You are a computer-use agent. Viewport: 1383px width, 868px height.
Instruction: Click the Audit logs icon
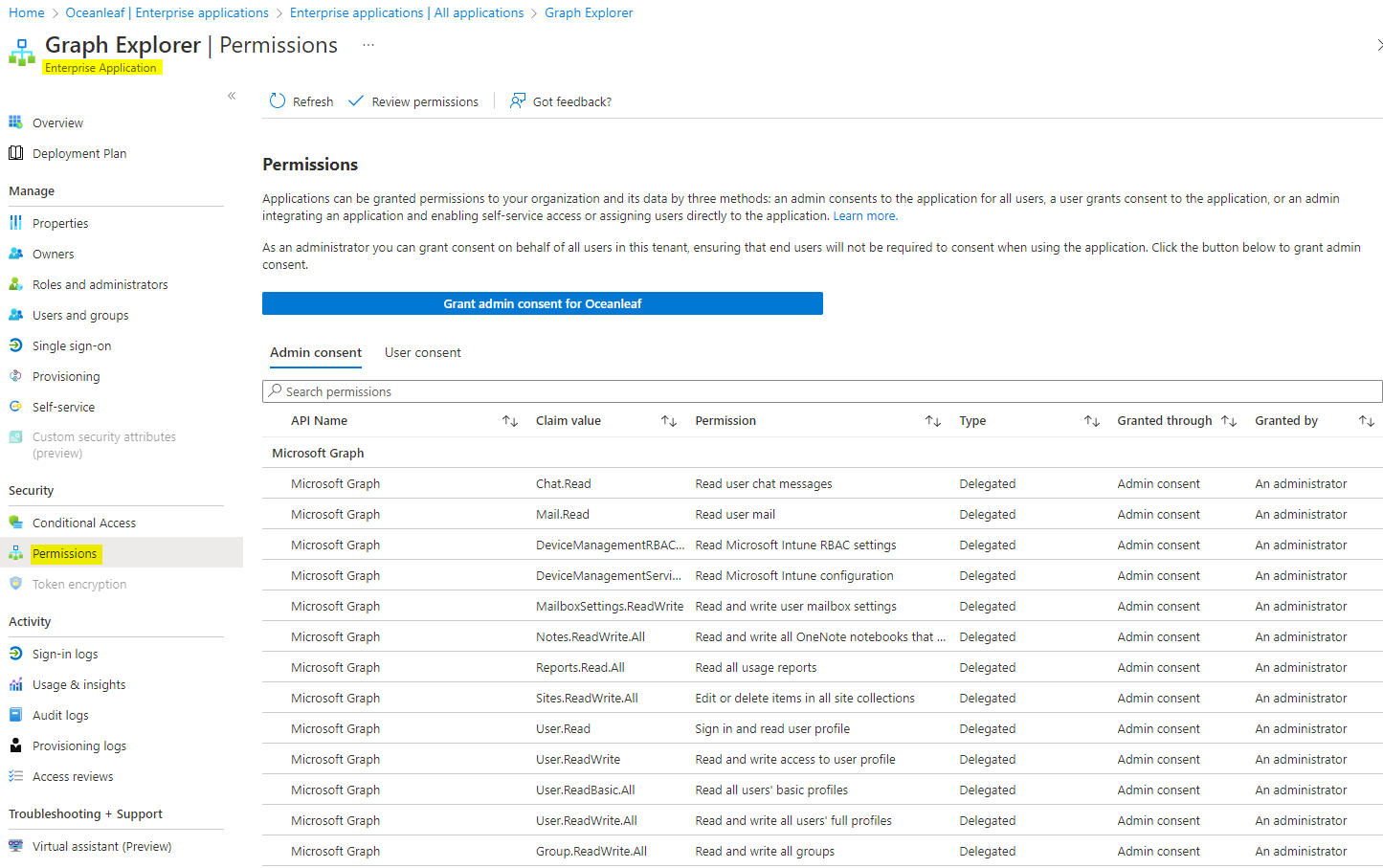point(15,715)
